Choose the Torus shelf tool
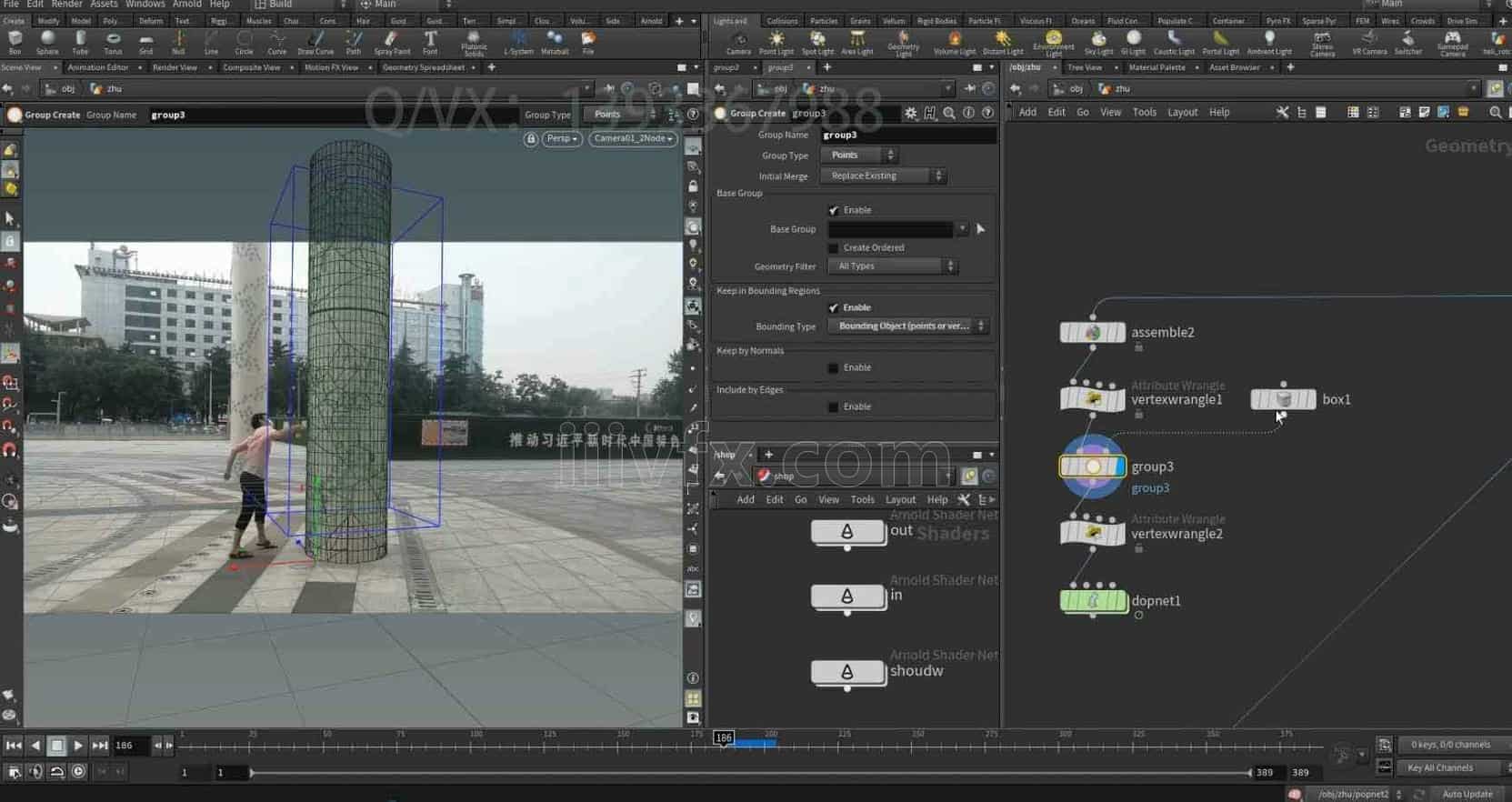This screenshot has height=802, width=1512. (x=113, y=42)
